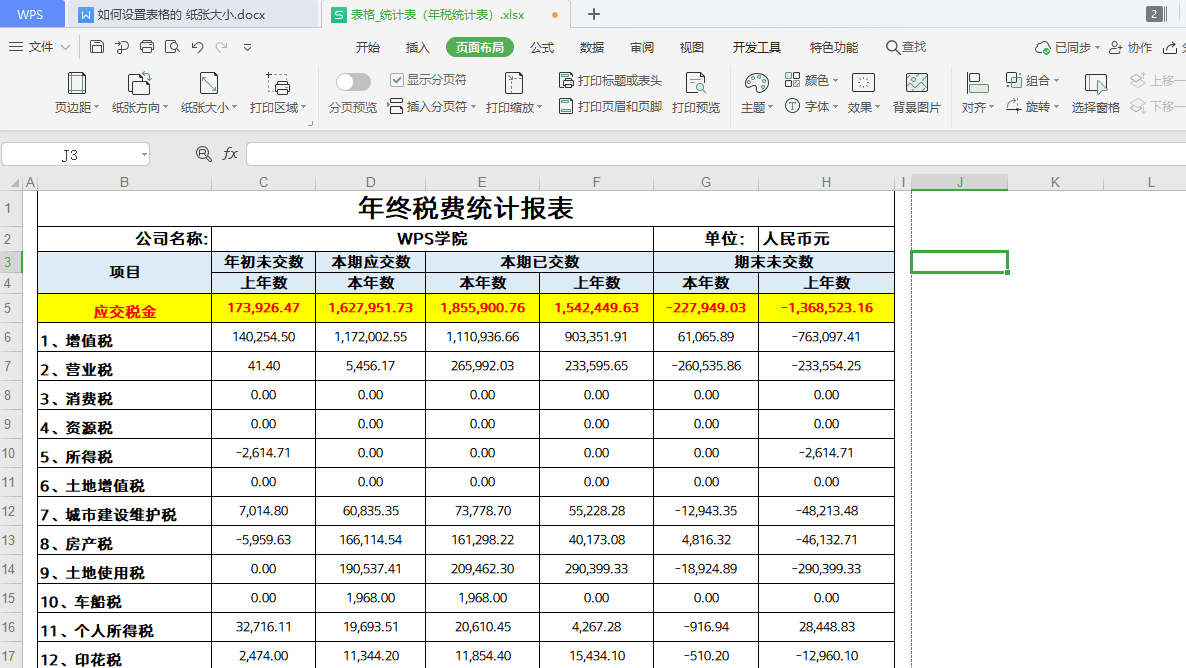The image size is (1186, 668).
Task: Toggle the 分页预览 (page break preview) switch
Action: pyautogui.click(x=353, y=82)
